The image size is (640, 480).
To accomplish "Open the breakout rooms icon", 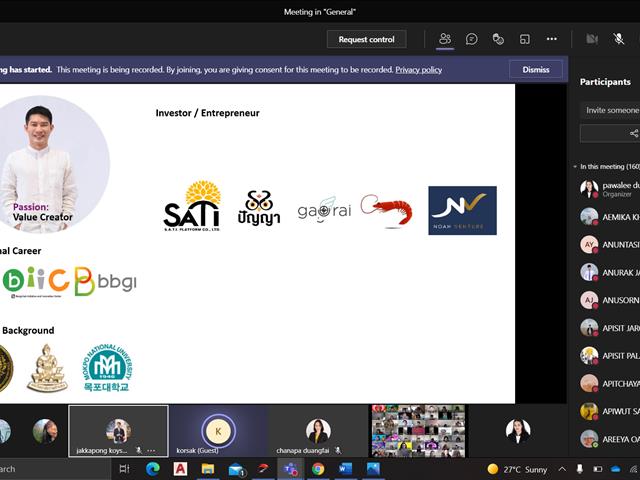I will [x=524, y=39].
